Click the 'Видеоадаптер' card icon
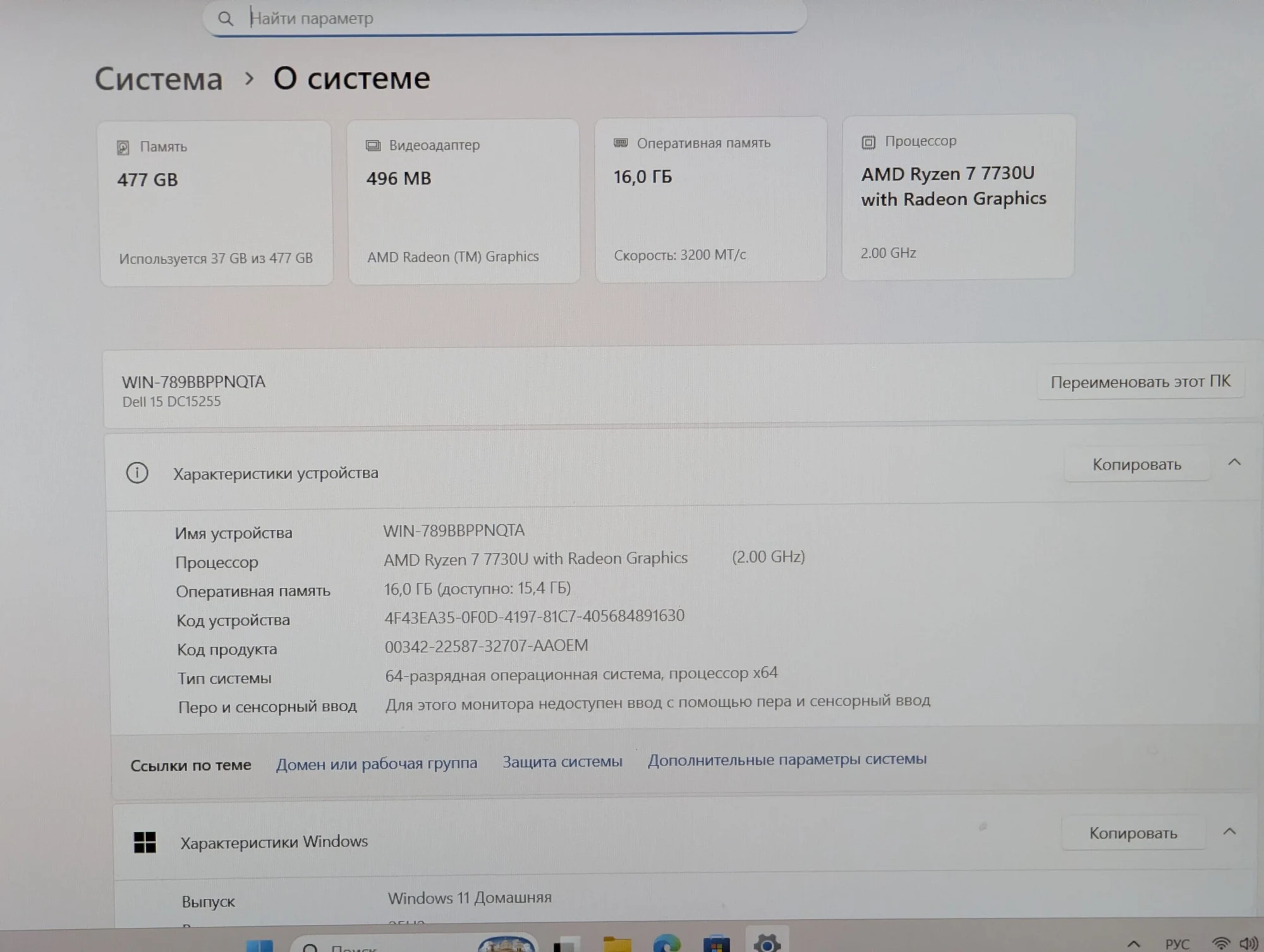The height and width of the screenshot is (952, 1264). point(373,146)
